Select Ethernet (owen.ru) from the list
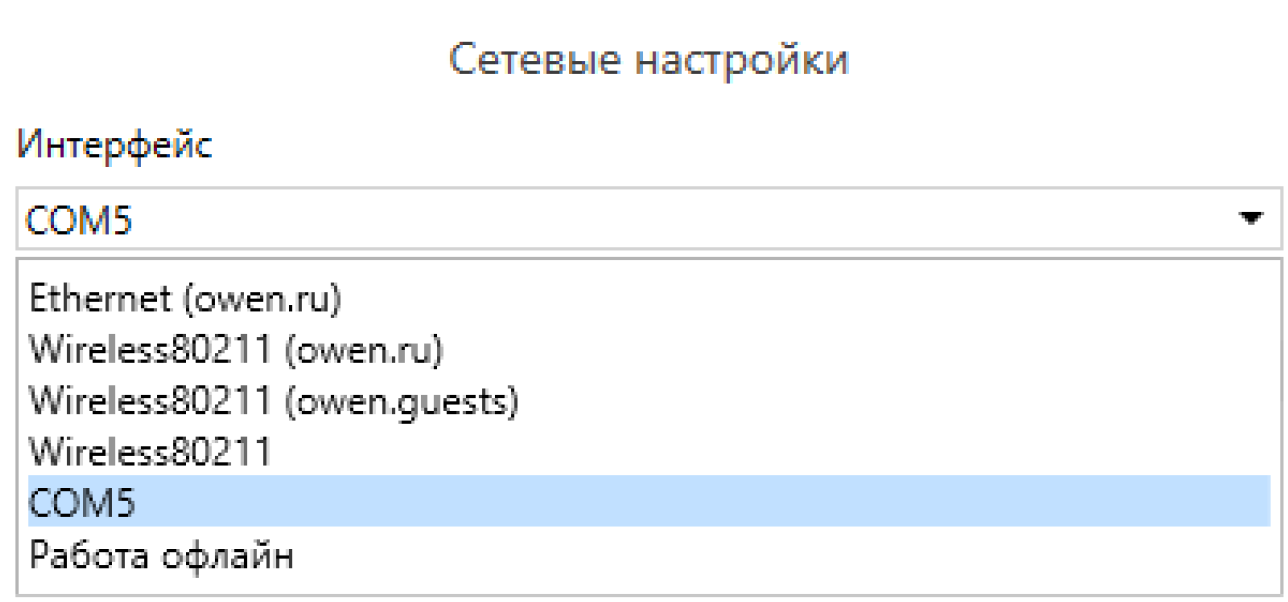This screenshot has height=602, width=1288. tap(186, 298)
